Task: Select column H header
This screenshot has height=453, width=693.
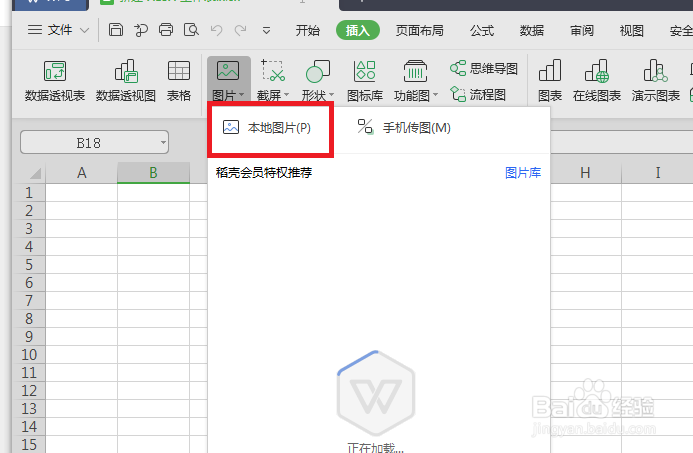Action: (x=586, y=173)
